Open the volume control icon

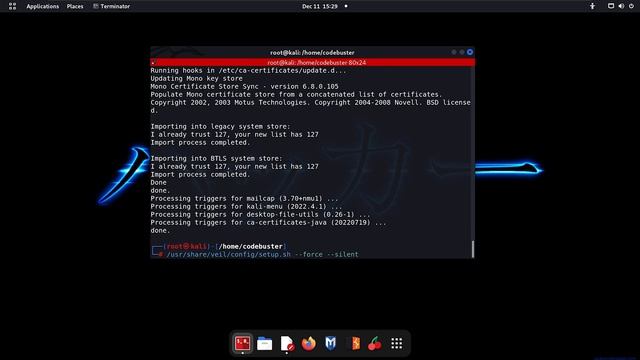click(x=621, y=6)
